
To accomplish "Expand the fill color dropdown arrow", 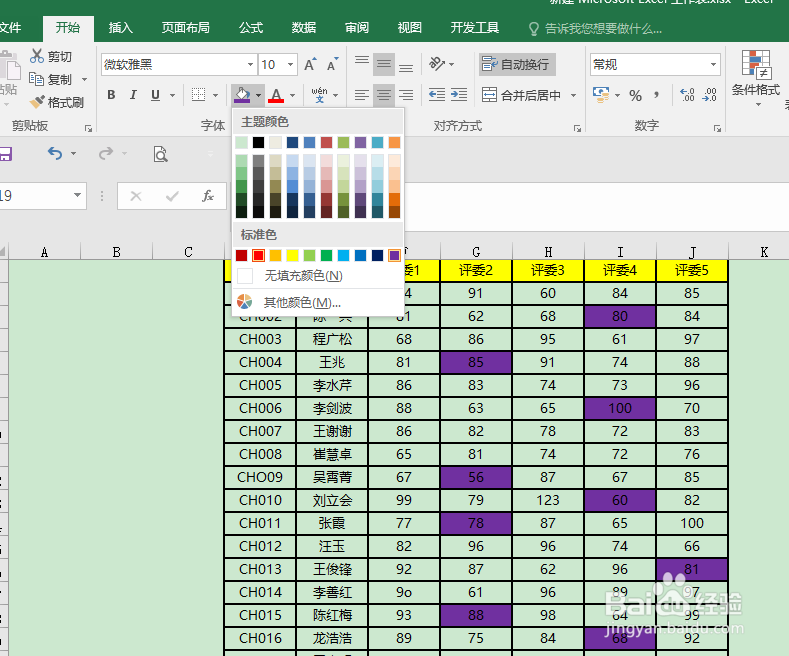I will click(x=258, y=95).
